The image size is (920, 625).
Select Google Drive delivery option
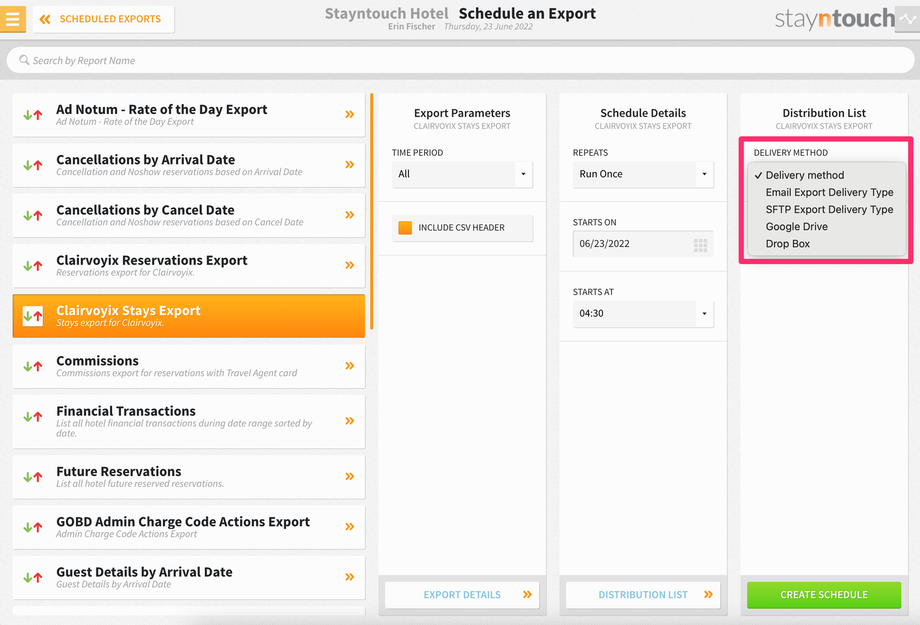click(826, 226)
